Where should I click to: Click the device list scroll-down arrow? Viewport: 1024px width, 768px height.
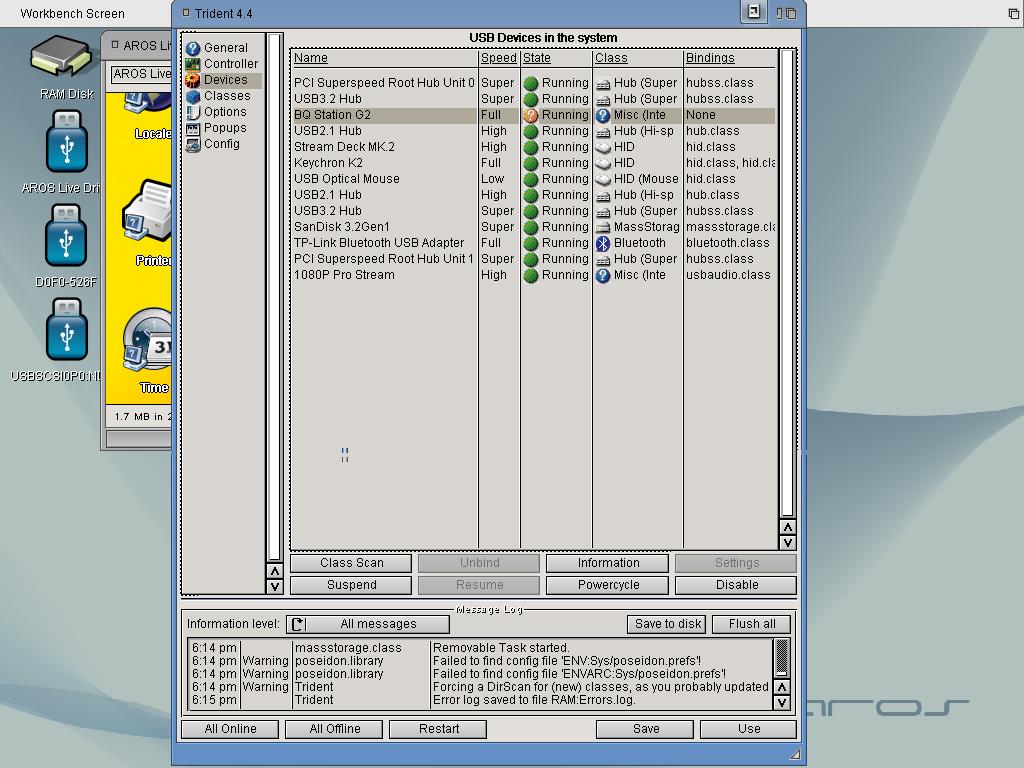[x=788, y=543]
